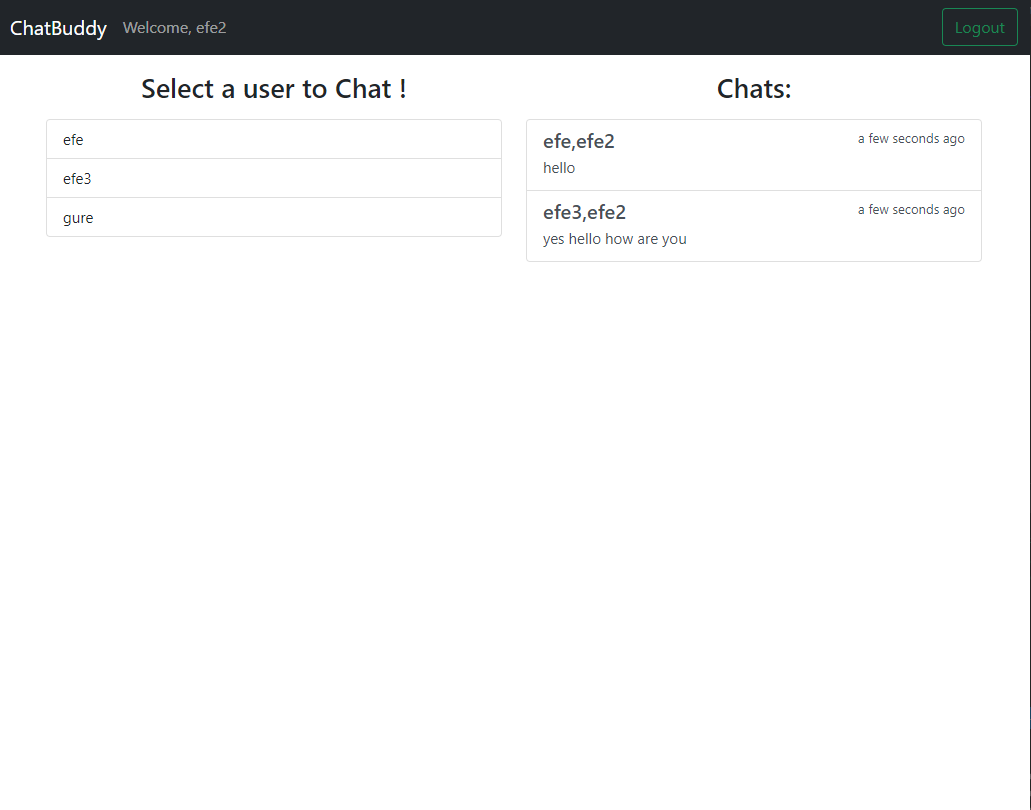Click the 'Chats:' heading

tap(754, 89)
